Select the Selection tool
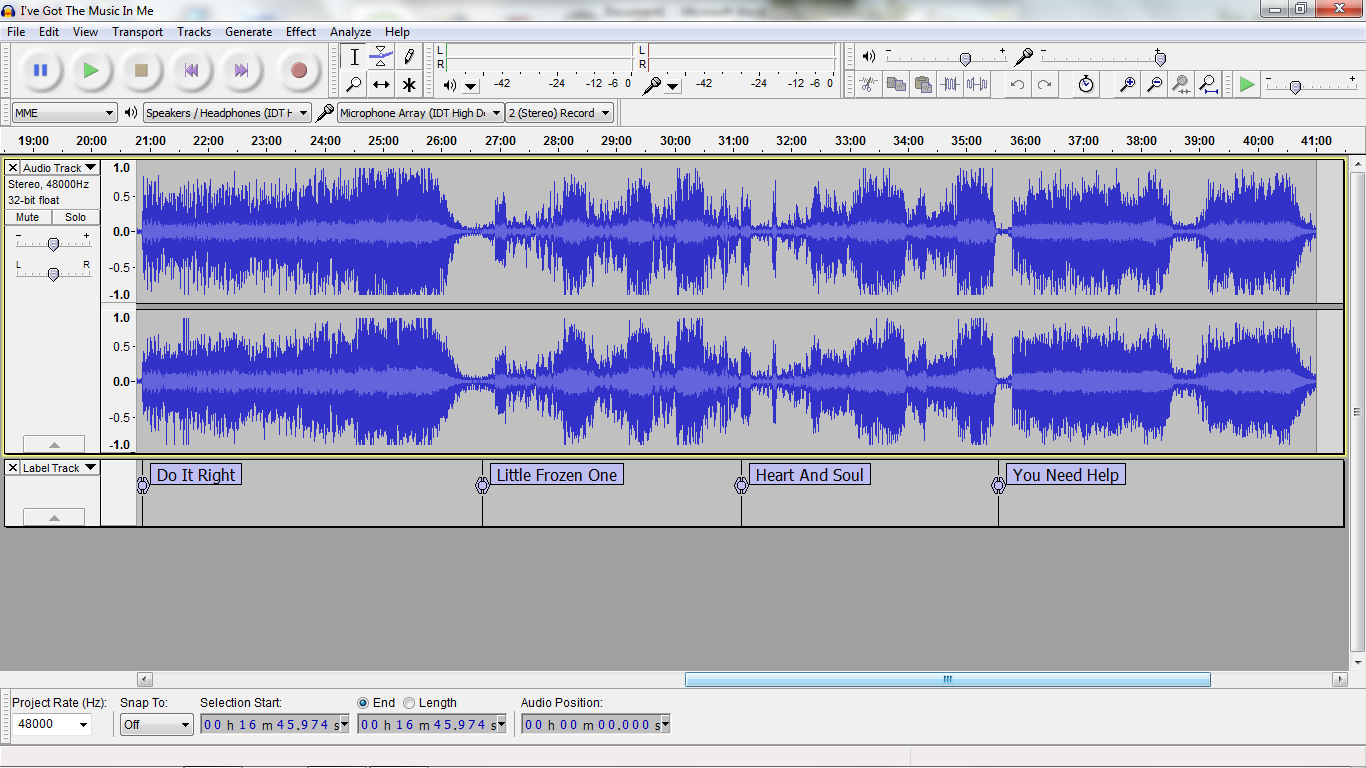 pyautogui.click(x=354, y=57)
